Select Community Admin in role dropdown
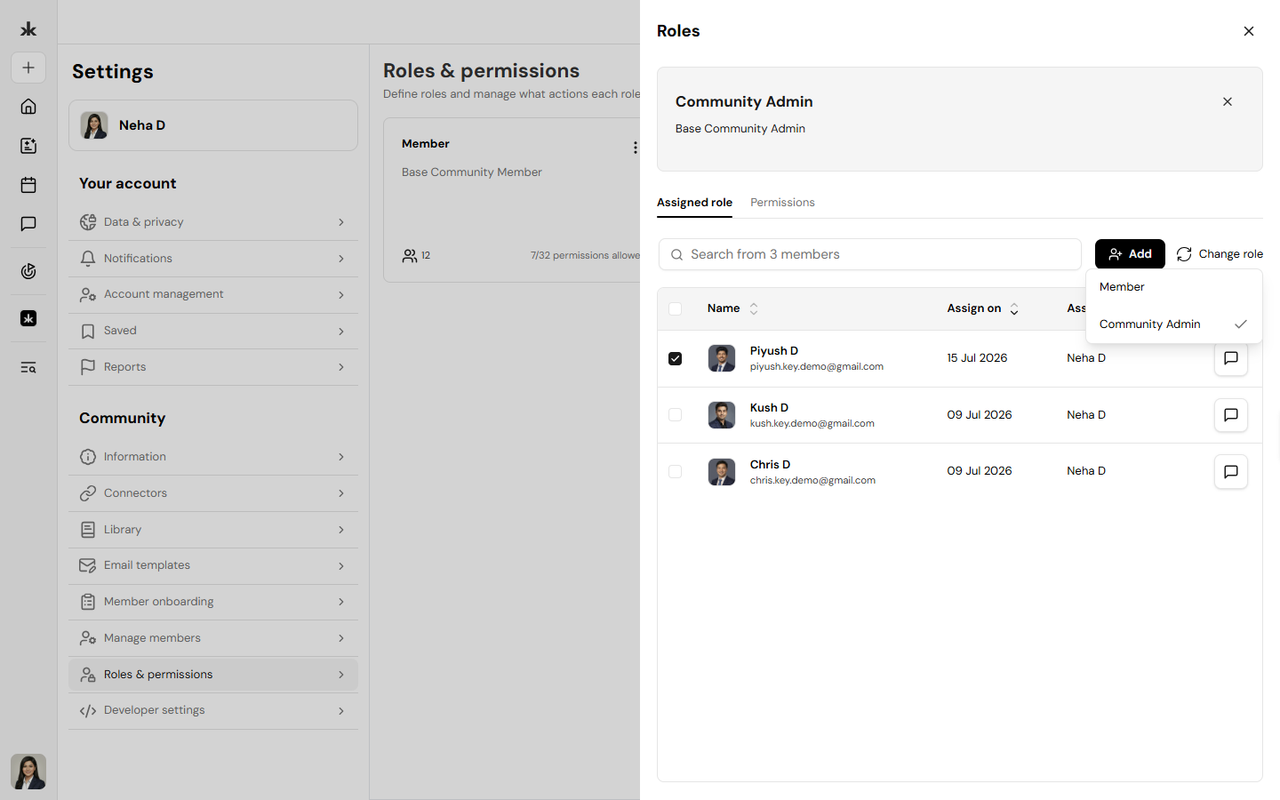This screenshot has height=800, width=1280. (1174, 324)
